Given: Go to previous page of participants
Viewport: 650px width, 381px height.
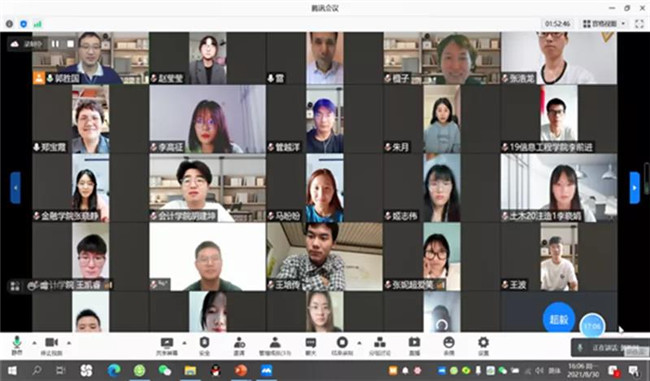Looking at the screenshot, I should pyautogui.click(x=15, y=188).
